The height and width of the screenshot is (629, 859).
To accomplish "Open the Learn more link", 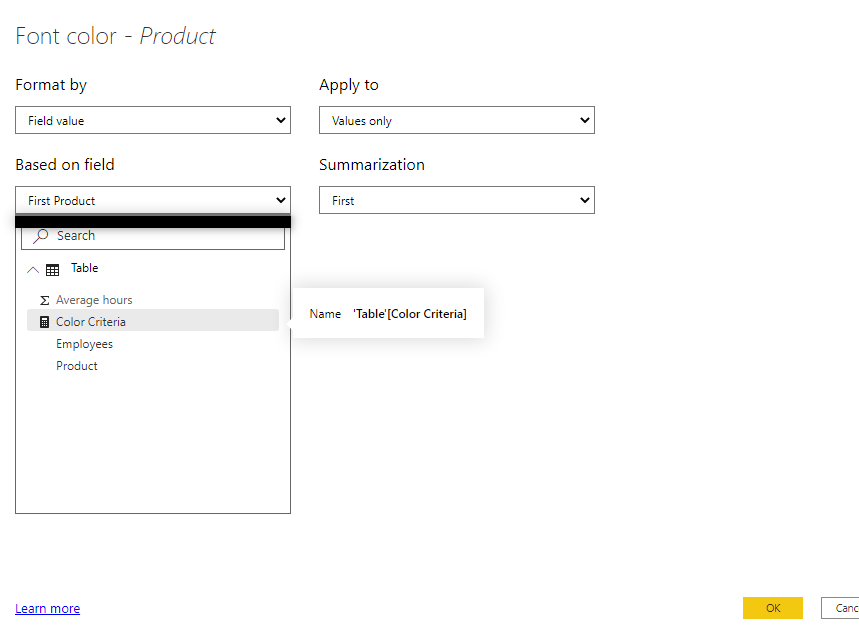I will [x=48, y=609].
